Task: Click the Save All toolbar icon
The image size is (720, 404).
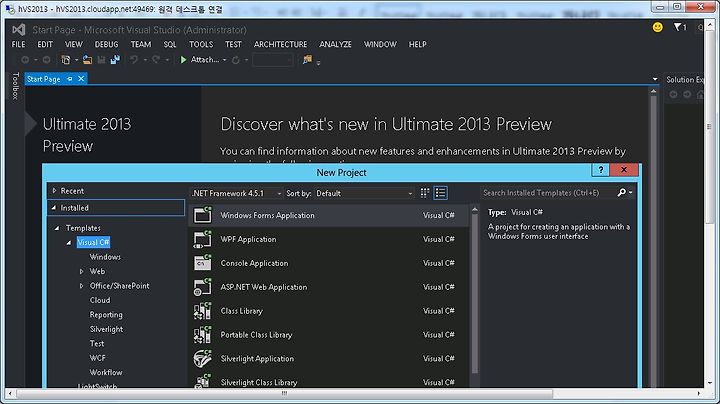Action: point(115,60)
